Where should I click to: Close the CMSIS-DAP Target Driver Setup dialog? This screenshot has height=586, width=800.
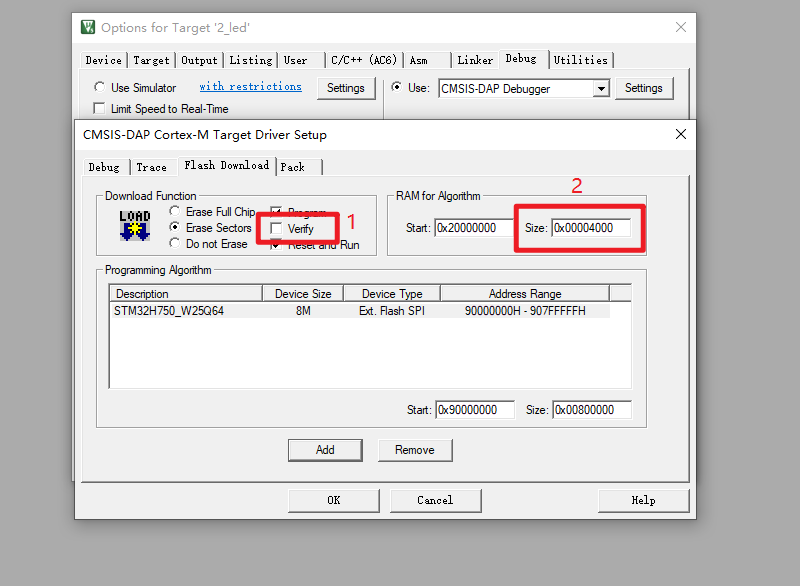click(x=681, y=134)
